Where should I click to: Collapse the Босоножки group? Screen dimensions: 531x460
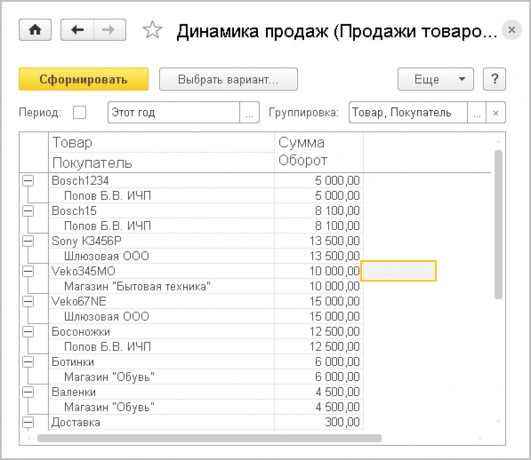[x=28, y=332]
